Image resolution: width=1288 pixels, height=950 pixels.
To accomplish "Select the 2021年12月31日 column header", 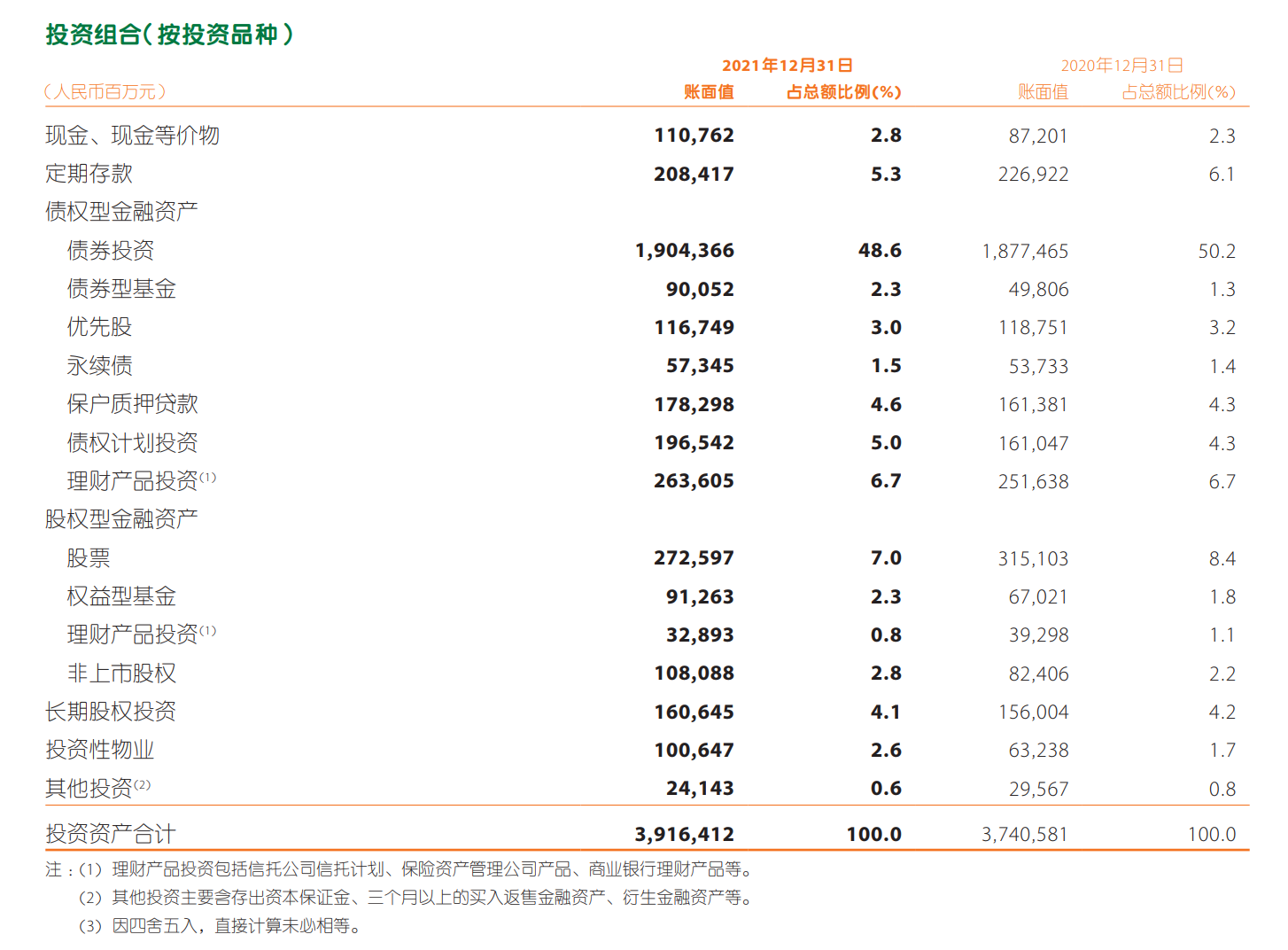I will [x=788, y=66].
